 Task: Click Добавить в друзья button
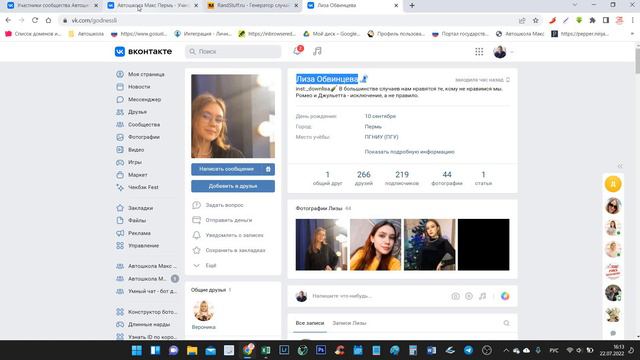click(x=233, y=186)
